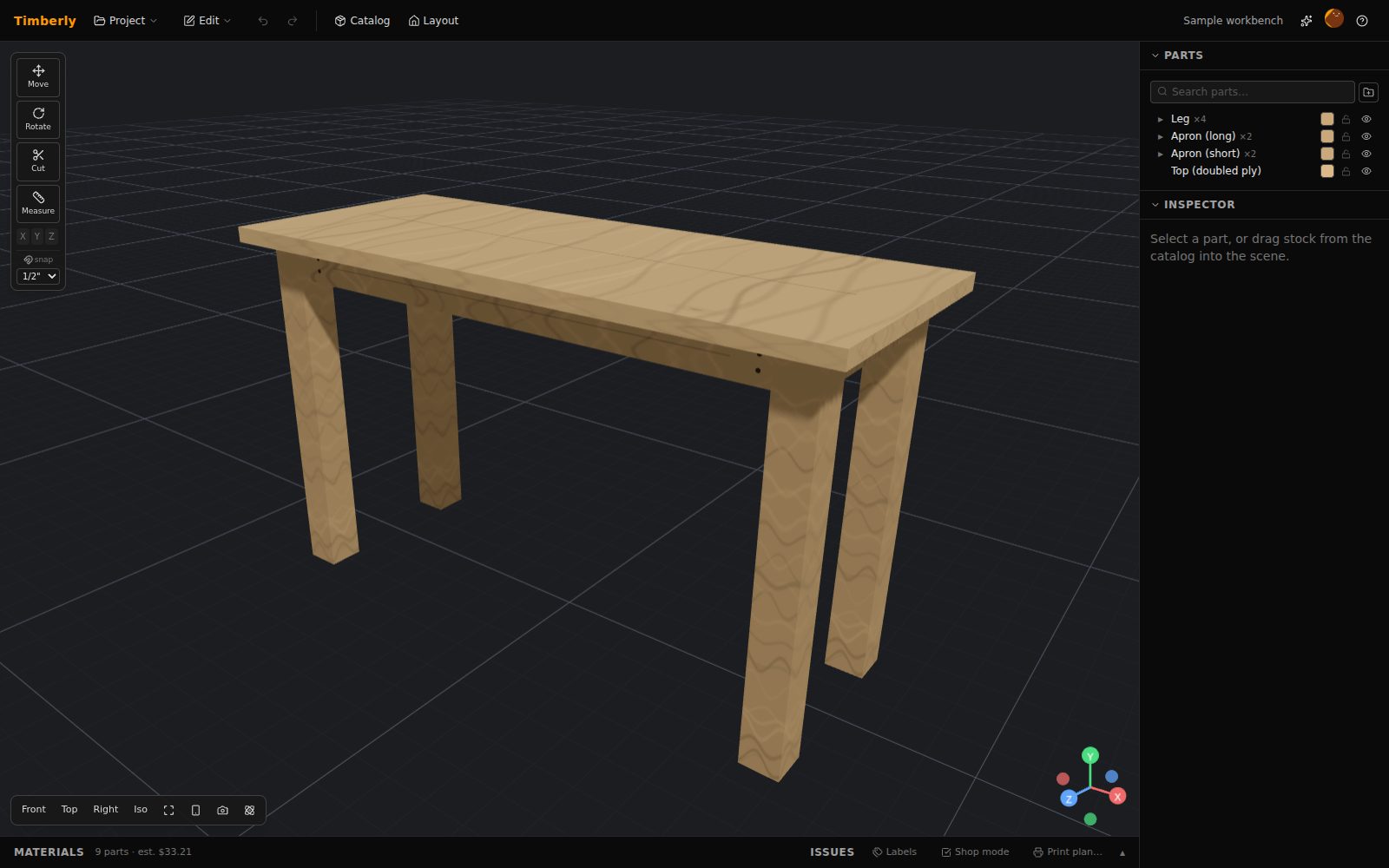The image size is (1389, 868).
Task: Switch to Top view
Action: coord(69,810)
